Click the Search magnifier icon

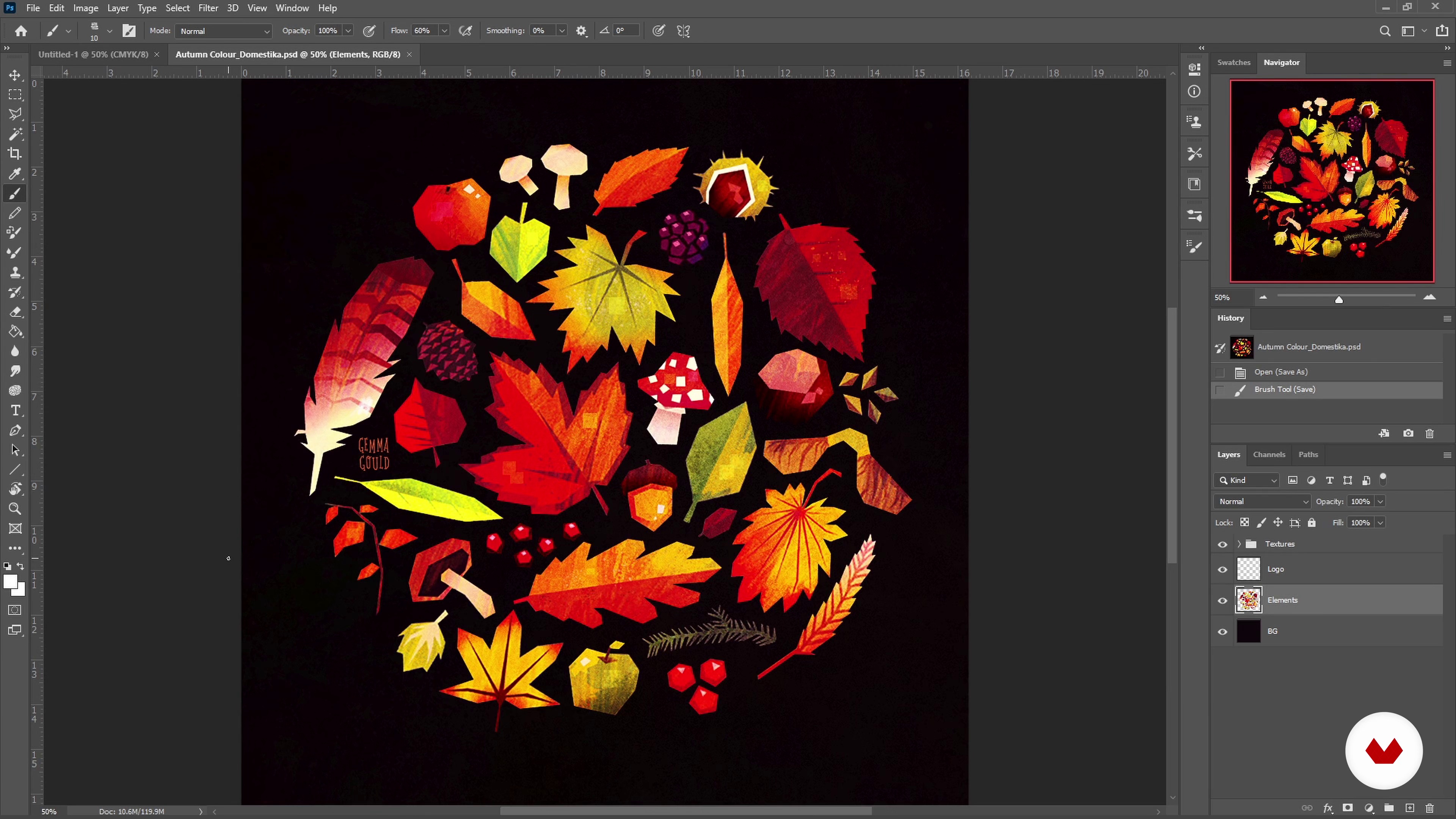coord(1385,31)
